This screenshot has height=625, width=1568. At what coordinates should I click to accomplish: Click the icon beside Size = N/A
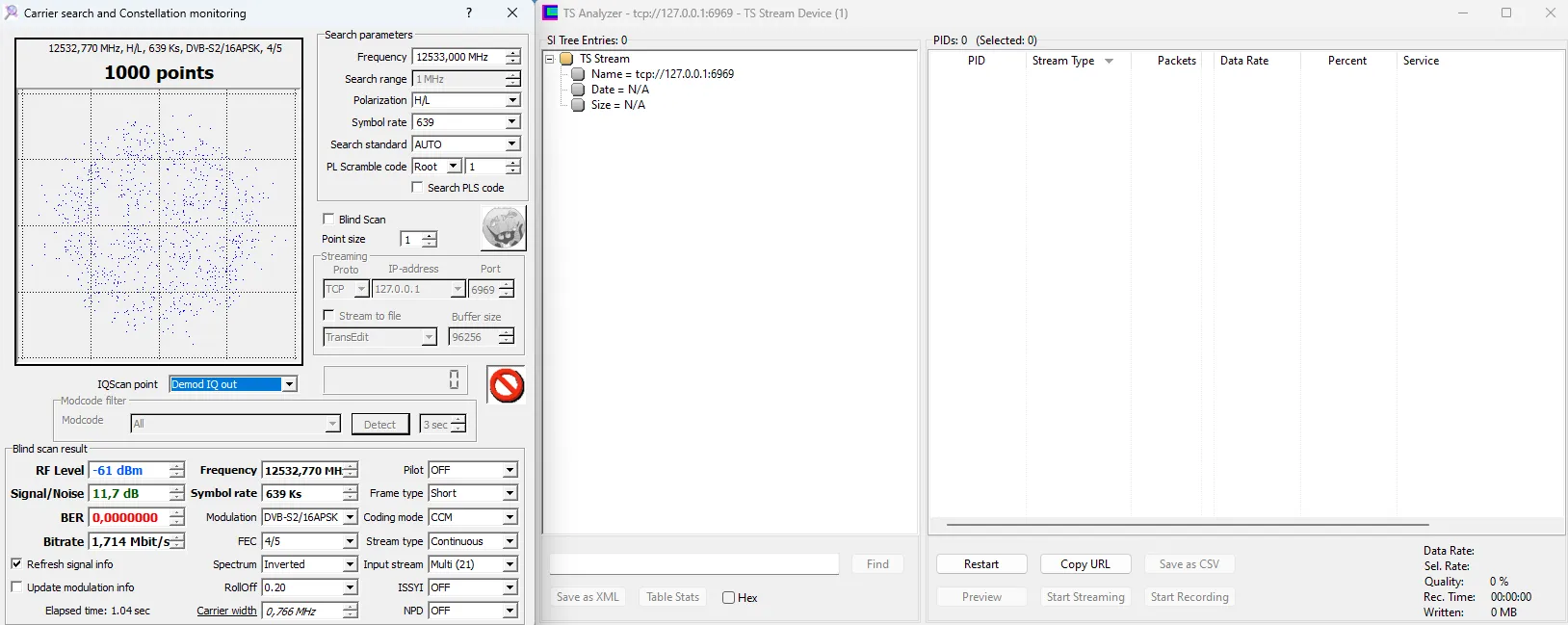tap(578, 105)
